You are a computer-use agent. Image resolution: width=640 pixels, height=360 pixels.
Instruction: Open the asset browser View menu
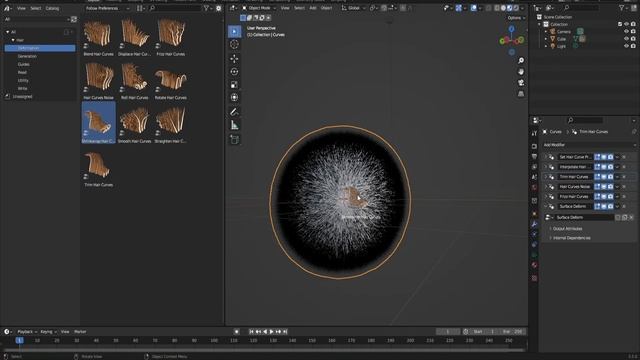(21, 8)
